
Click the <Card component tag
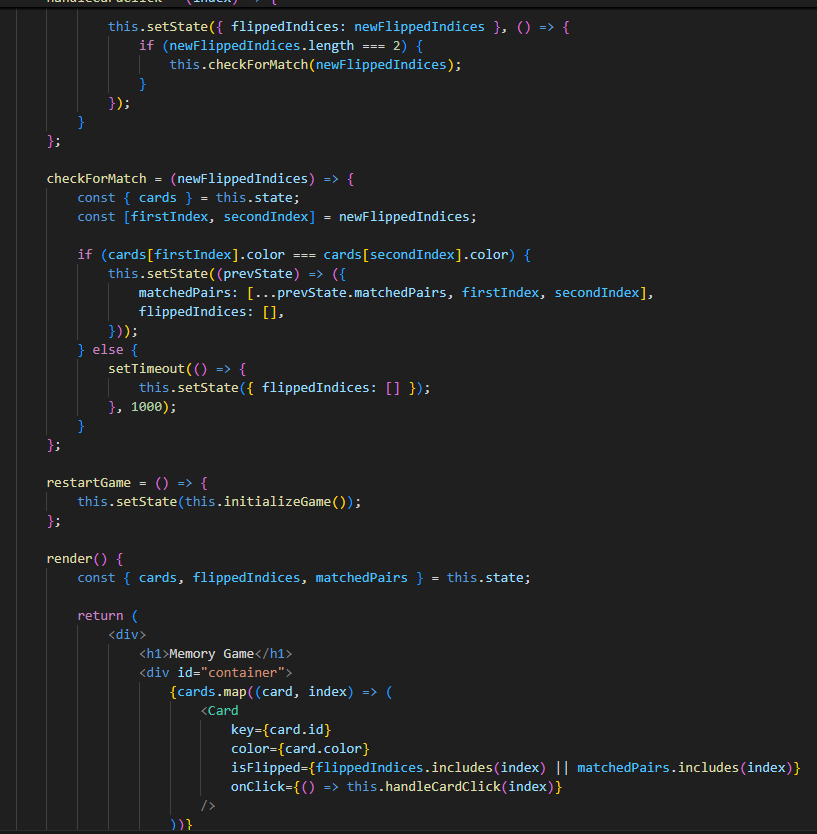(x=220, y=711)
